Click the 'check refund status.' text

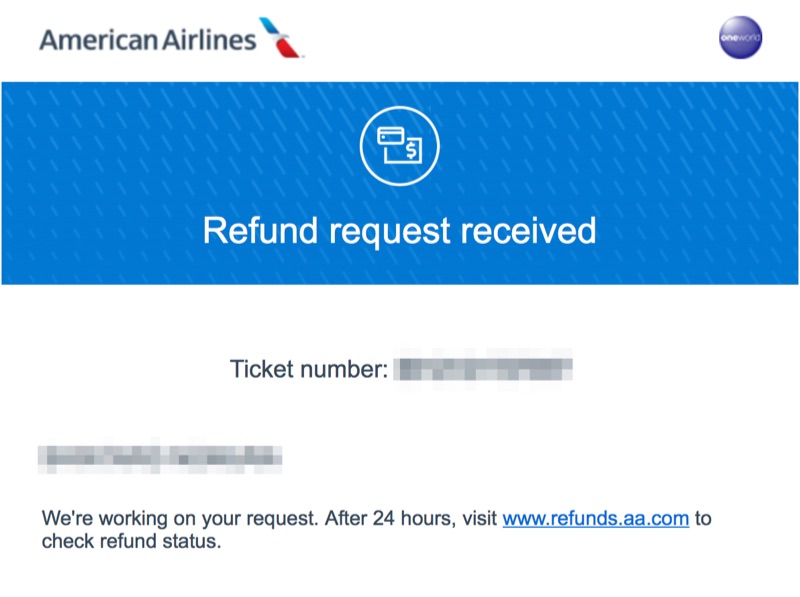(x=130, y=542)
